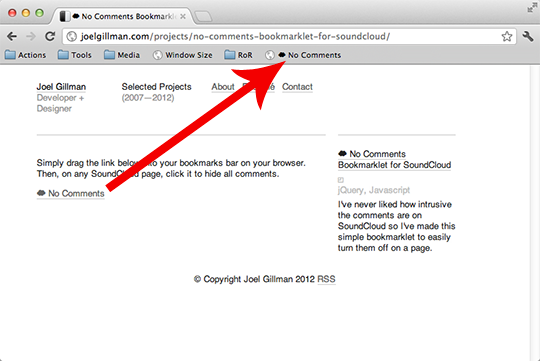Open the Tools bookmarks folder
The image size is (540, 361).
click(75, 55)
